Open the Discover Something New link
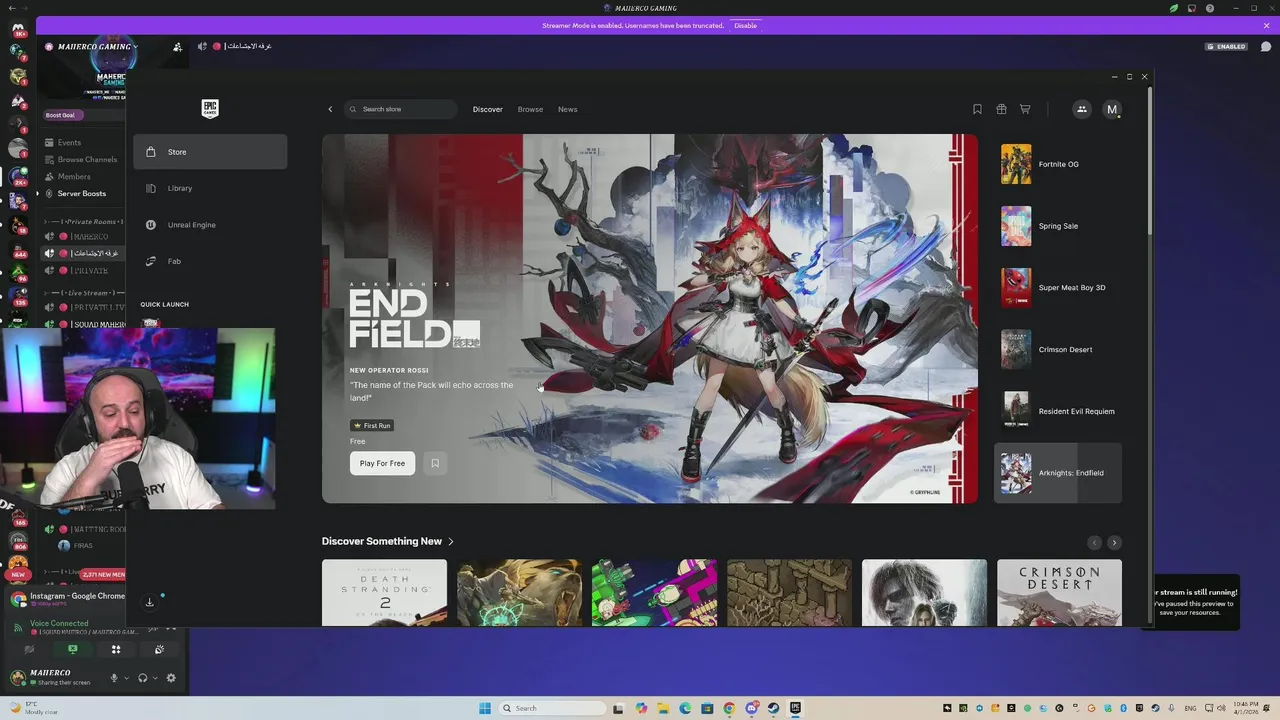 (388, 541)
